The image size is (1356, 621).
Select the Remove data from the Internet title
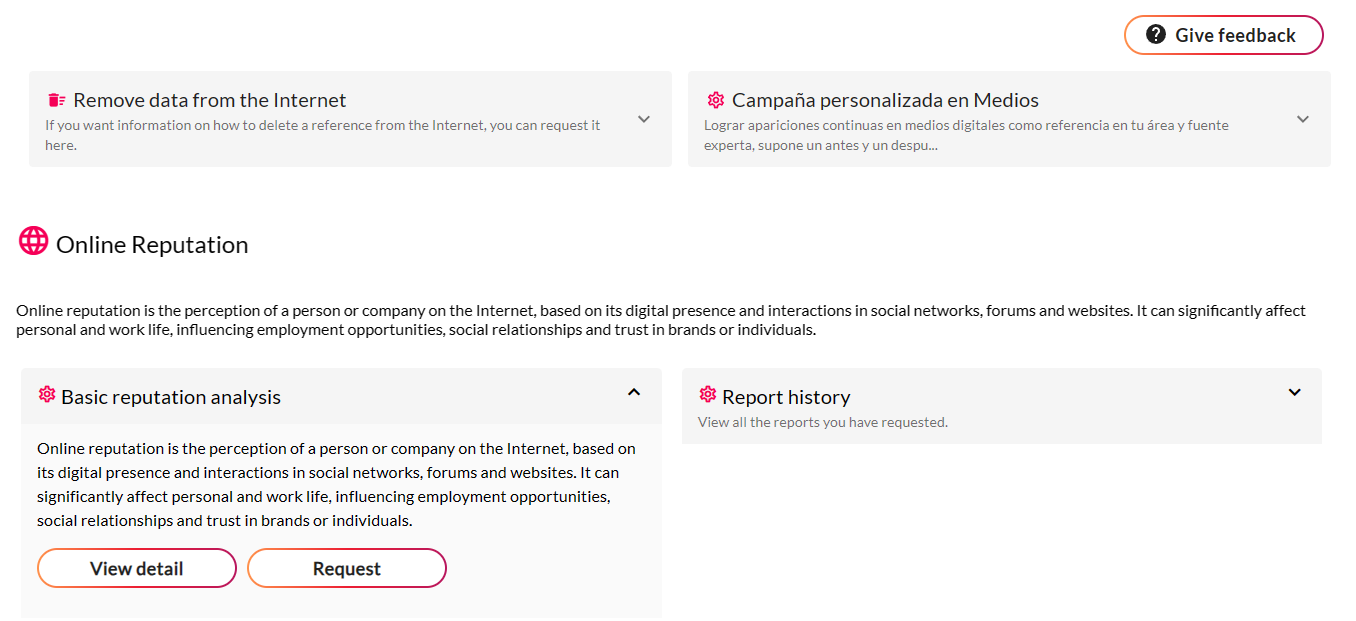[210, 100]
